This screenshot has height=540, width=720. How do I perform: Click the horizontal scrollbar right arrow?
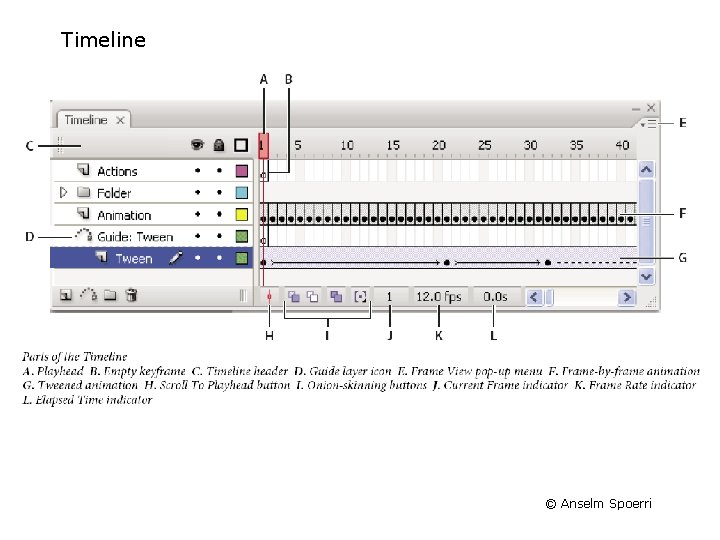click(626, 297)
